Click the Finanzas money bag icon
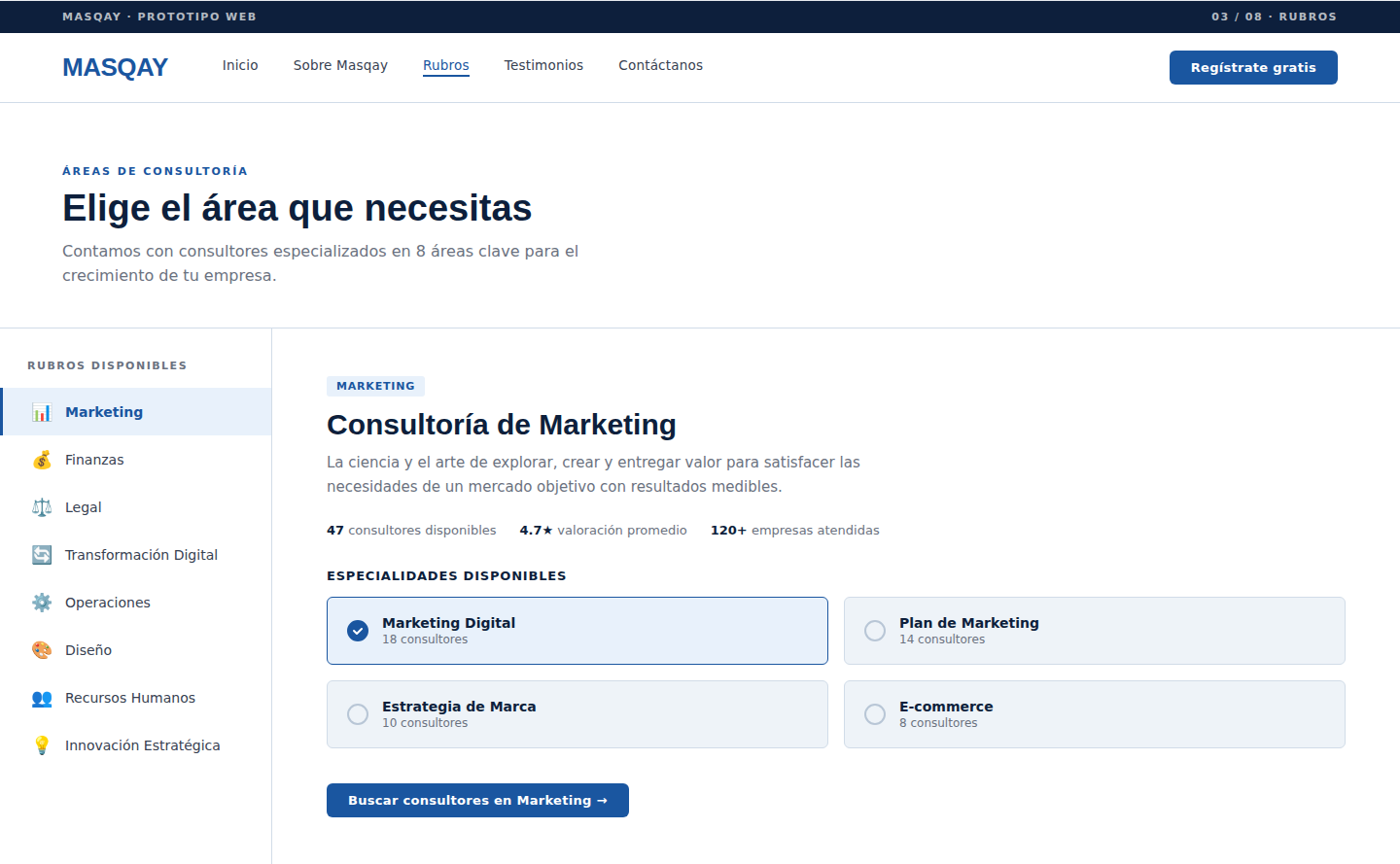Image resolution: width=1400 pixels, height=864 pixels. pos(42,460)
